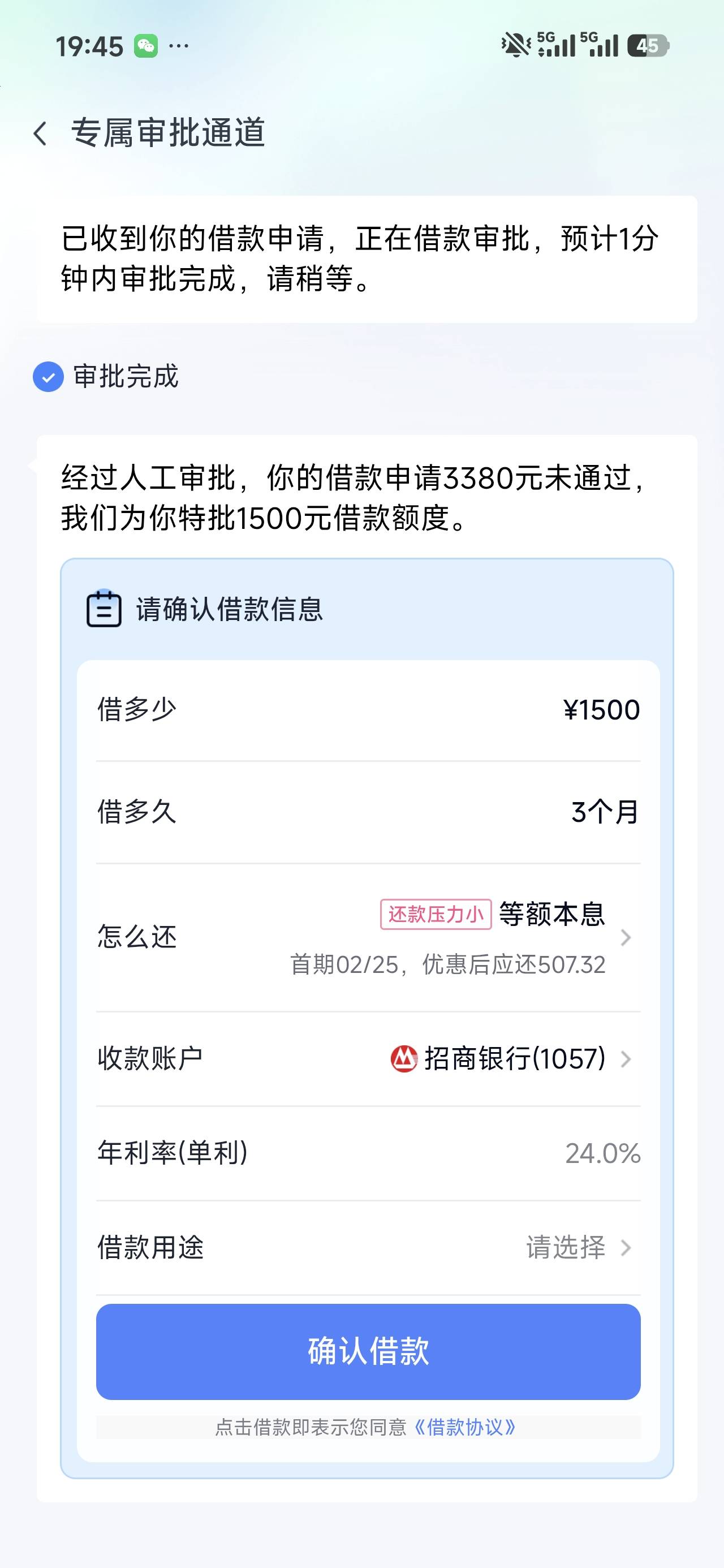This screenshot has width=724, height=1568.
Task: Tap the 还款压力小 tag
Action: point(436,914)
